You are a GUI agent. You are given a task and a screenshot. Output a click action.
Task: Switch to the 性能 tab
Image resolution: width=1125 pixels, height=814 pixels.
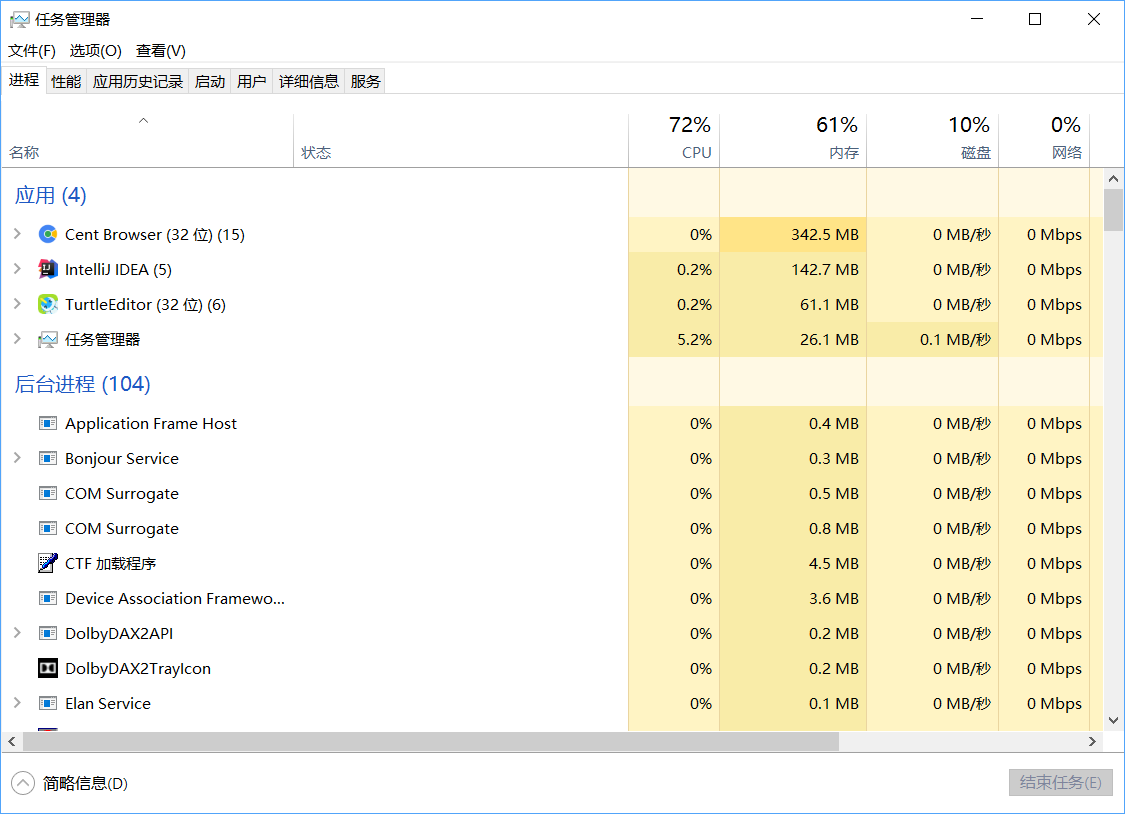point(66,82)
